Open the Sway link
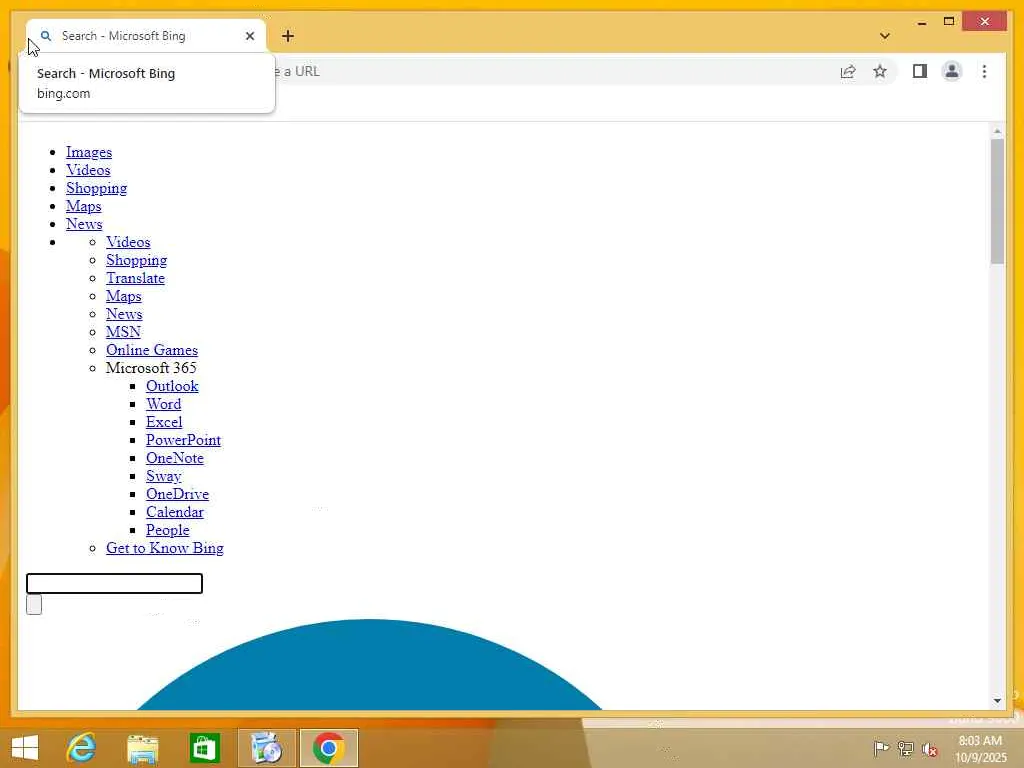The image size is (1024, 768). (x=163, y=476)
